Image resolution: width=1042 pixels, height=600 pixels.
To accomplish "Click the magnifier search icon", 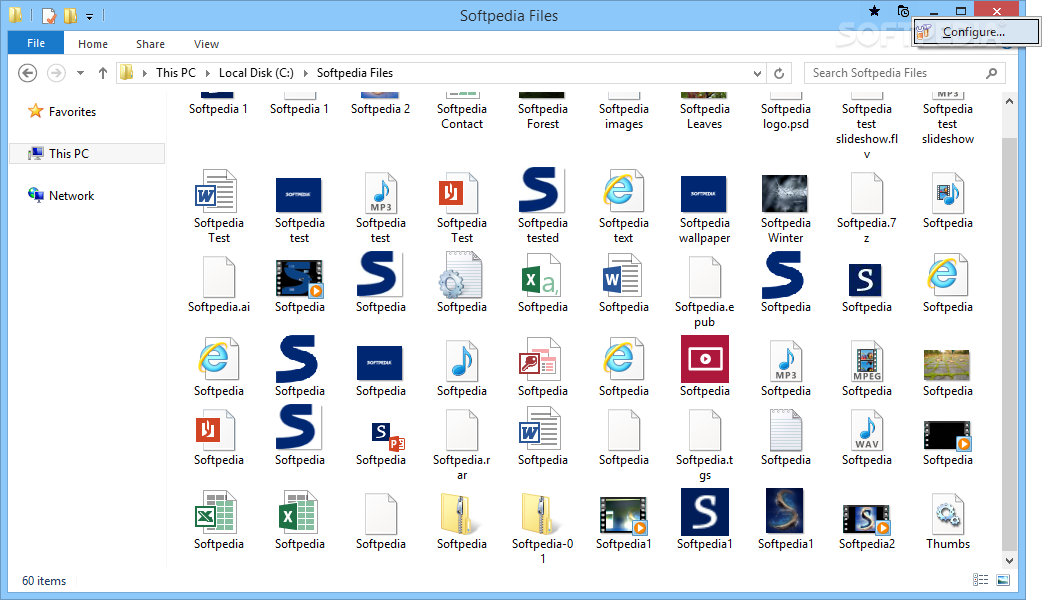I will [991, 73].
